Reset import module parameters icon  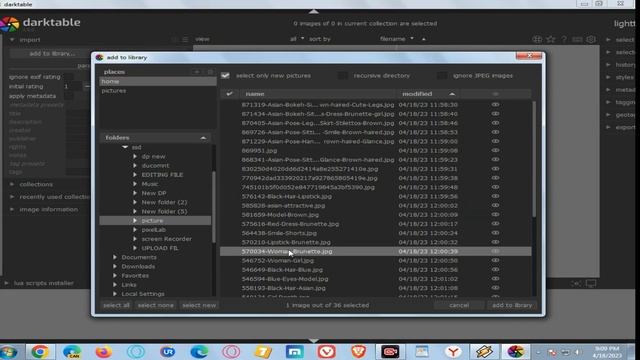(175, 40)
